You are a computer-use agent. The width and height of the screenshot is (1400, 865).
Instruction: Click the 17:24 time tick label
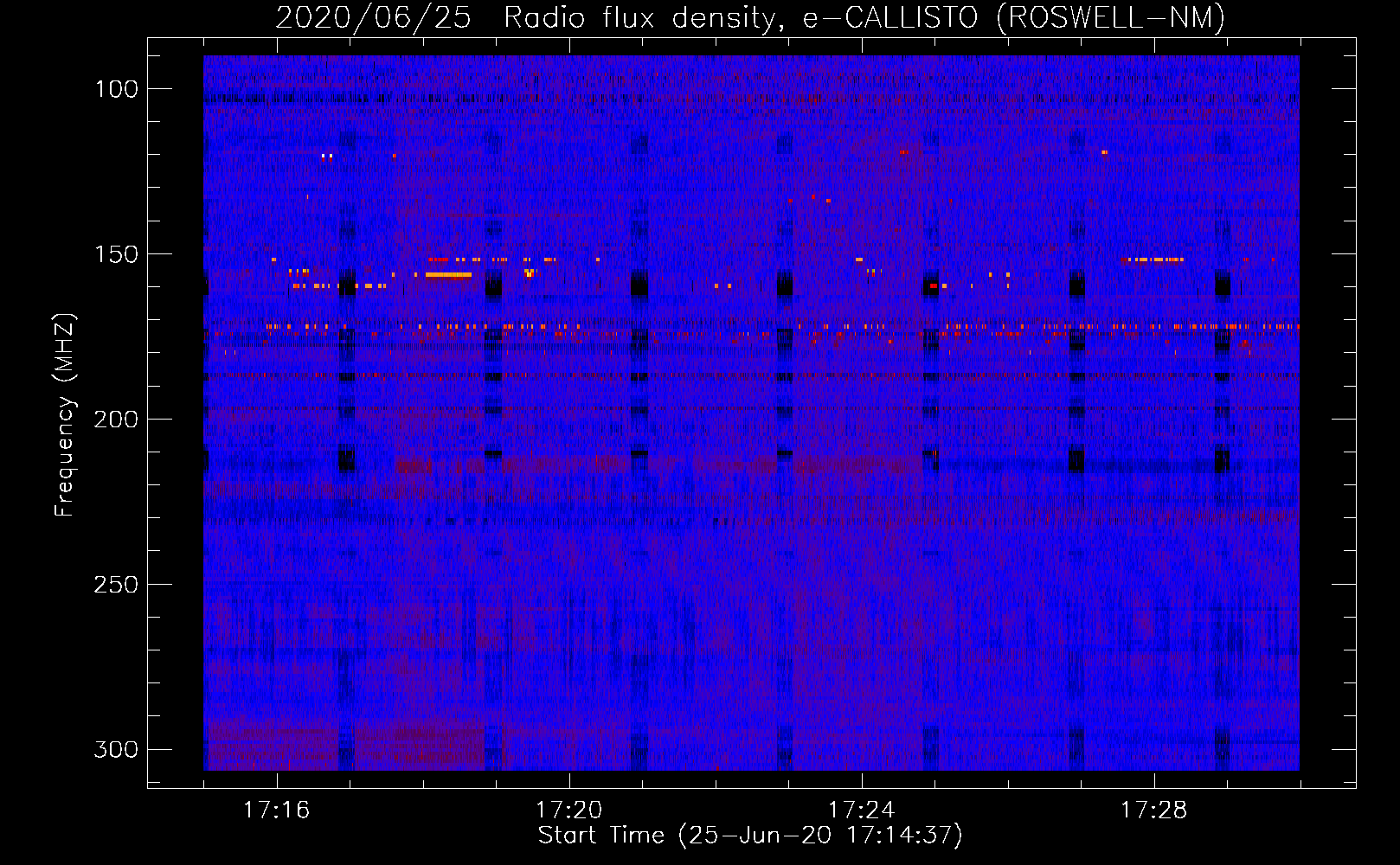(x=862, y=811)
